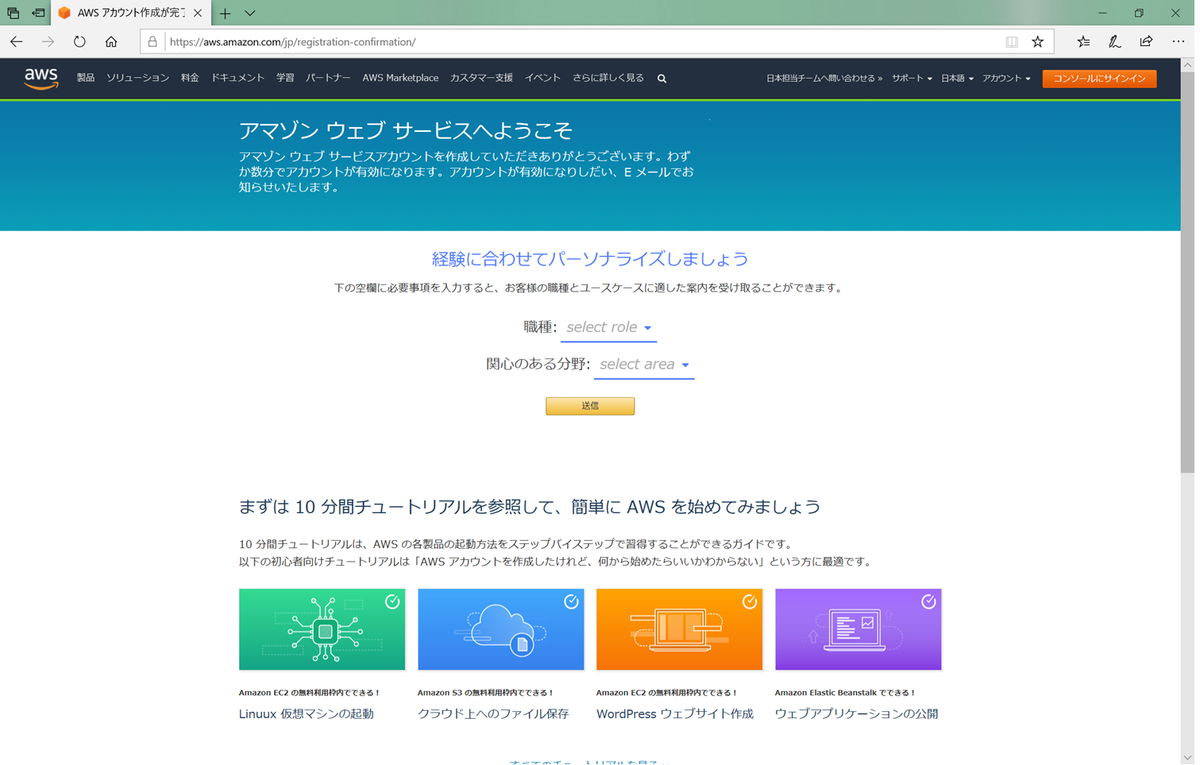
Task: Open the 製品 menu
Action: pos(86,78)
